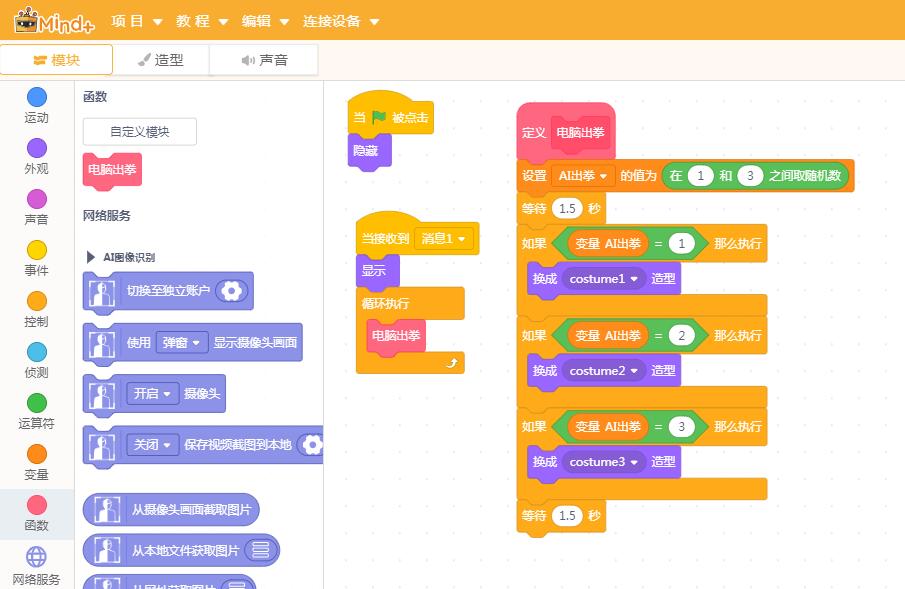The image size is (905, 589).
Task: Click person icon on 开启摄像头 block
Action: [x=102, y=396]
